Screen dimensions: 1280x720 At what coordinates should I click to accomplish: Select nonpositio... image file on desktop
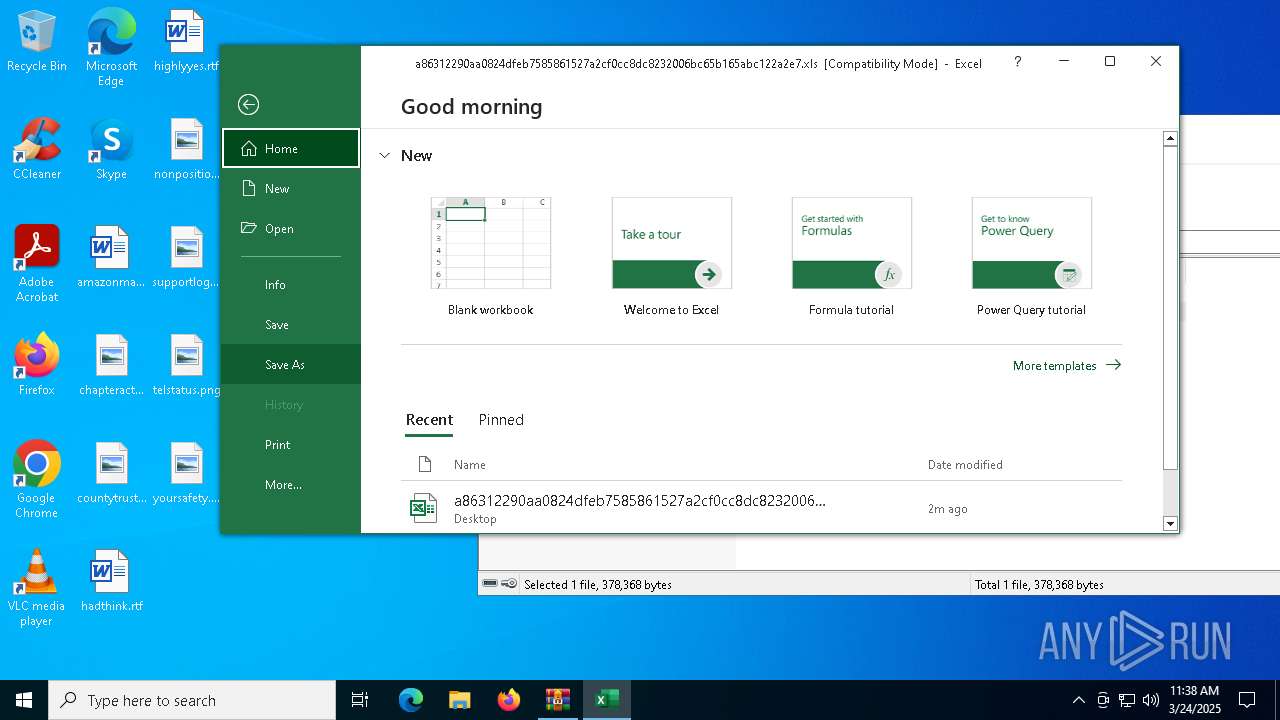[186, 149]
